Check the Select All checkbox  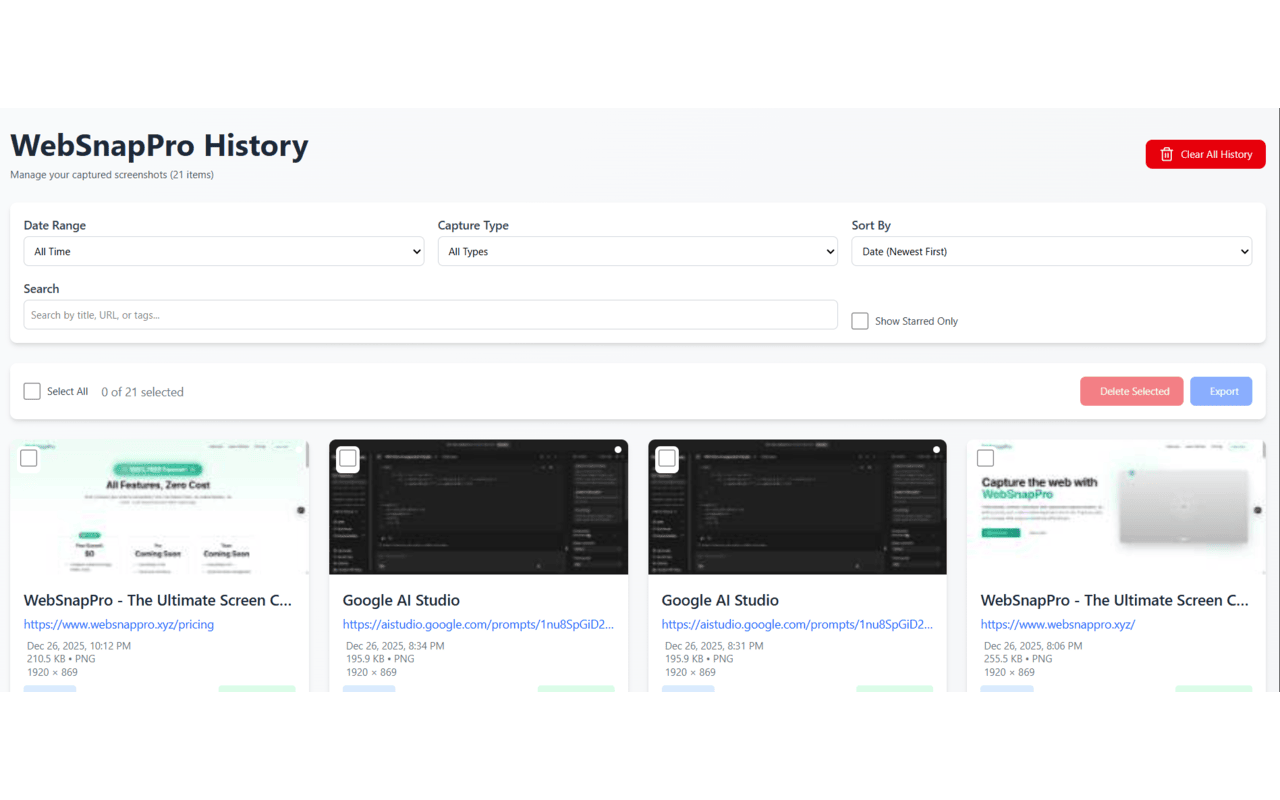tap(31, 391)
